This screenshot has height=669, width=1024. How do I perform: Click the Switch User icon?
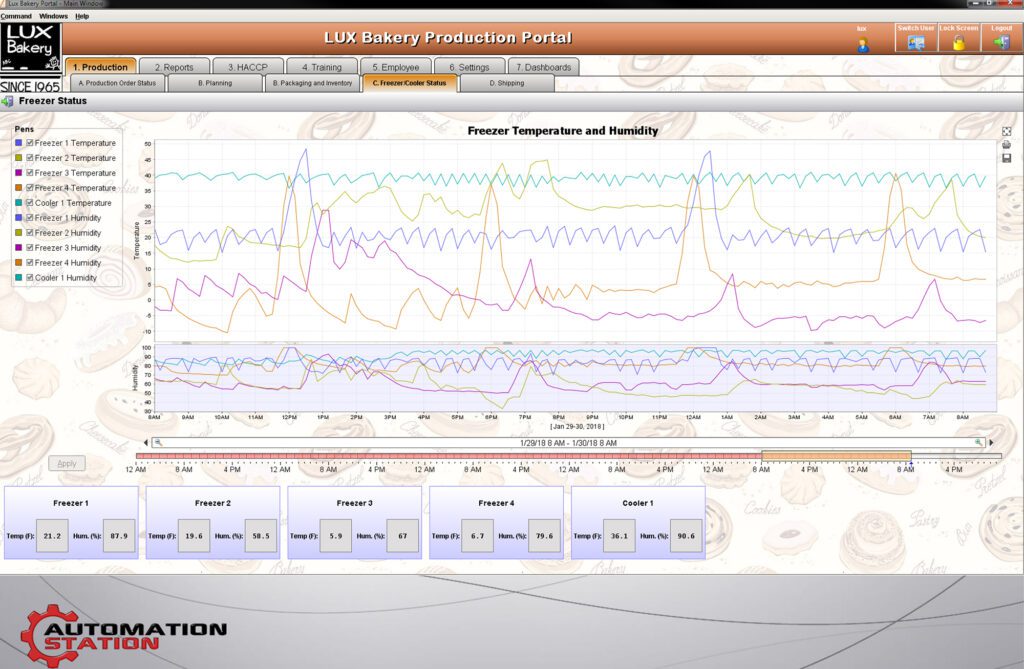[915, 42]
